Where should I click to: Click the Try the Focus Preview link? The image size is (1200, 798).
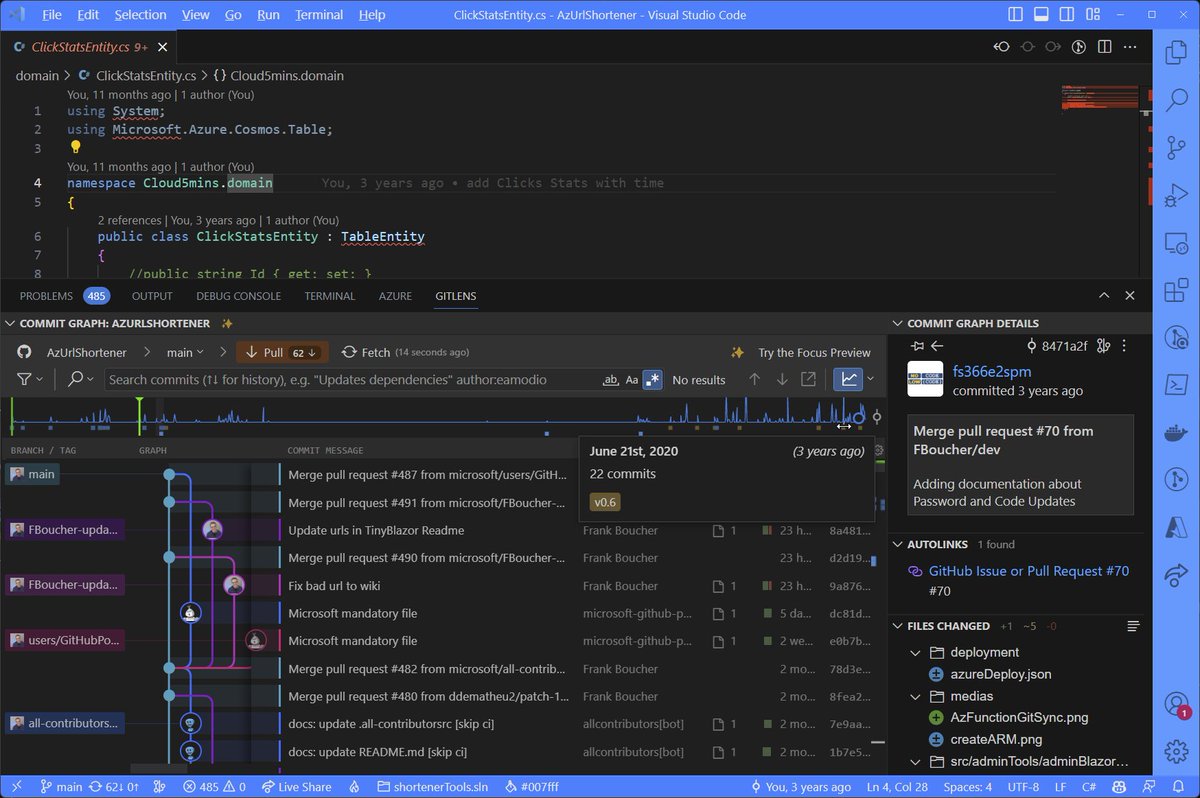pyautogui.click(x=814, y=352)
